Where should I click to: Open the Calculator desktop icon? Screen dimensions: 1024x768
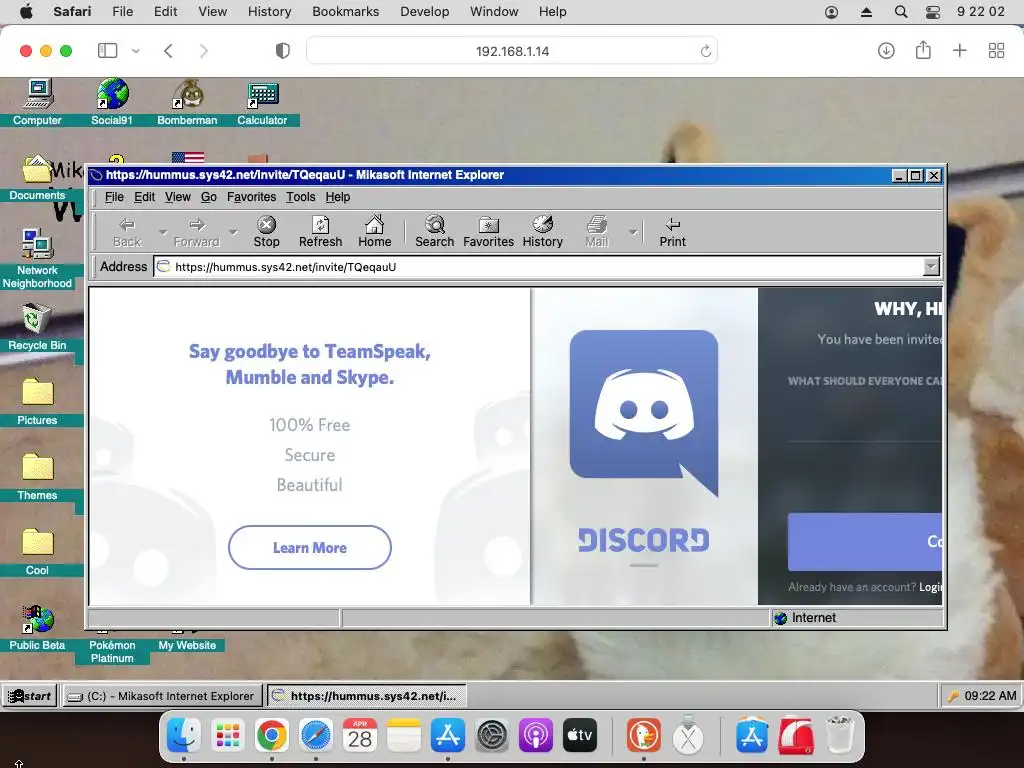(x=262, y=102)
